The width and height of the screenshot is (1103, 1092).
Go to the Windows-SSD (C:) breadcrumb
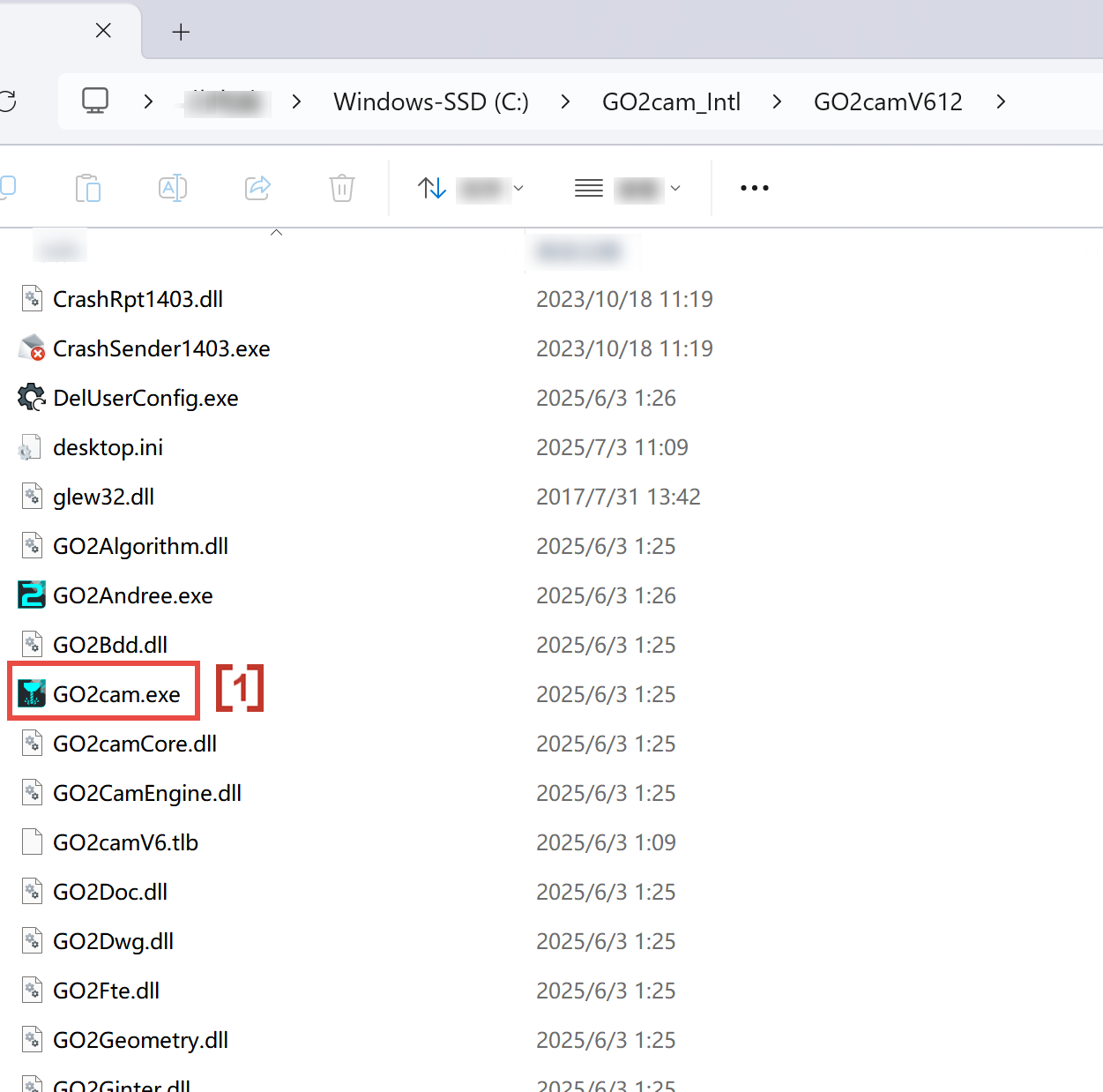pyautogui.click(x=430, y=102)
